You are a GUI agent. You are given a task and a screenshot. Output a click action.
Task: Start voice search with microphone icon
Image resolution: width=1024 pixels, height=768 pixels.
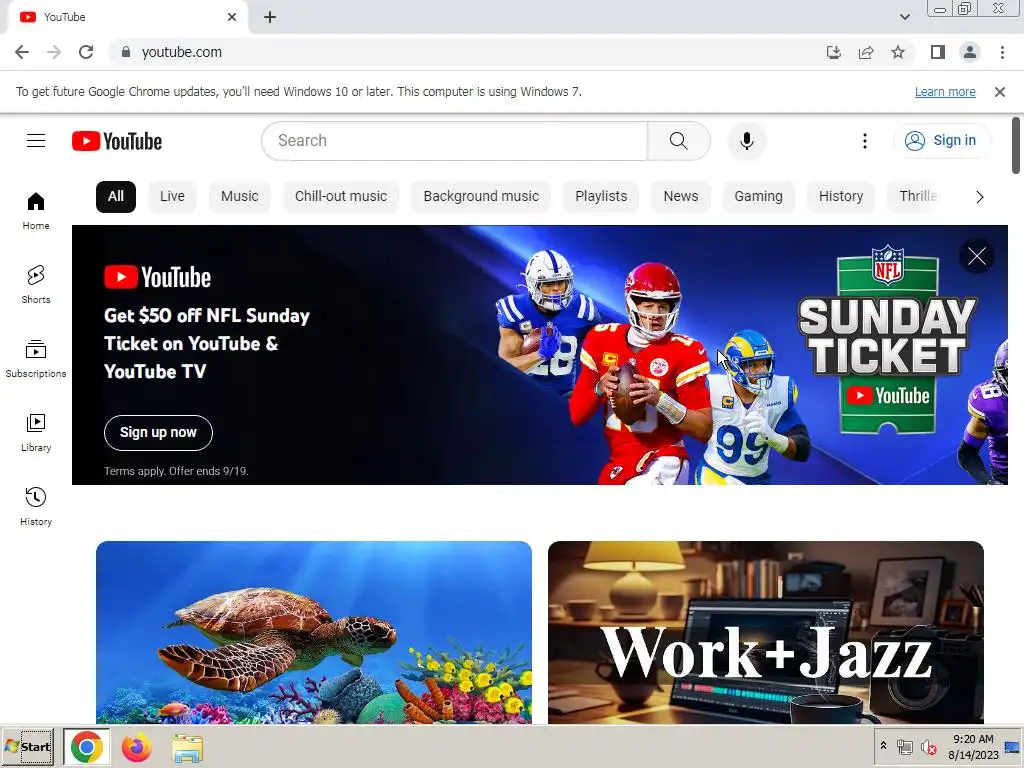pos(746,140)
